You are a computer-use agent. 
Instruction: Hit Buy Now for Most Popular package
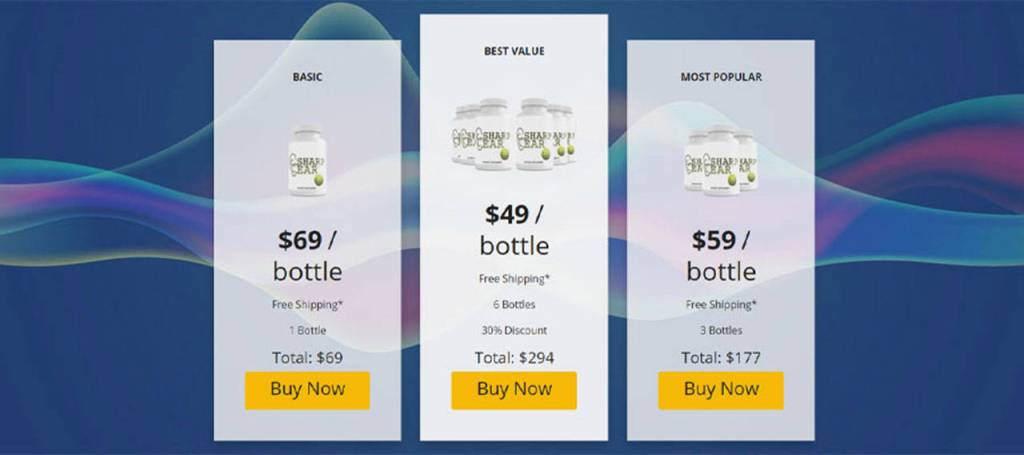pyautogui.click(x=720, y=390)
